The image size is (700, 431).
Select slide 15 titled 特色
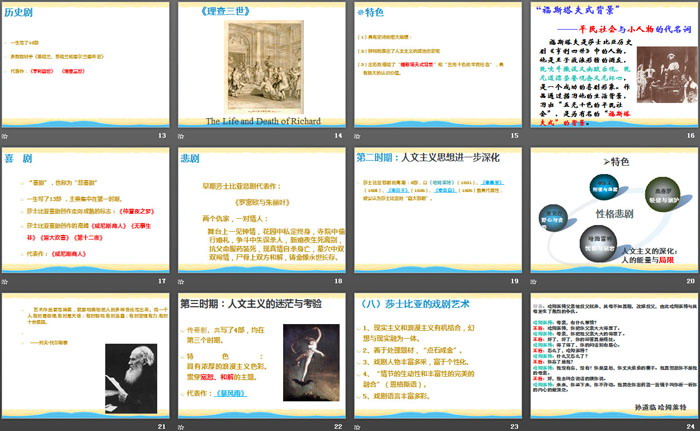coord(438,65)
